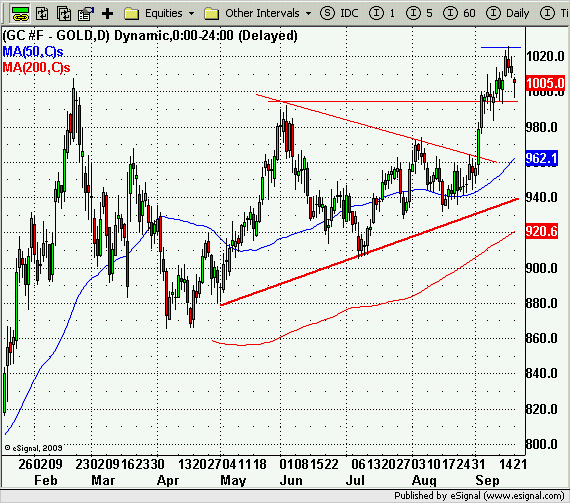Viewport: 570px width, 503px height.
Task: Click the black plus crosshair icon
Action: pyautogui.click(x=108, y=14)
